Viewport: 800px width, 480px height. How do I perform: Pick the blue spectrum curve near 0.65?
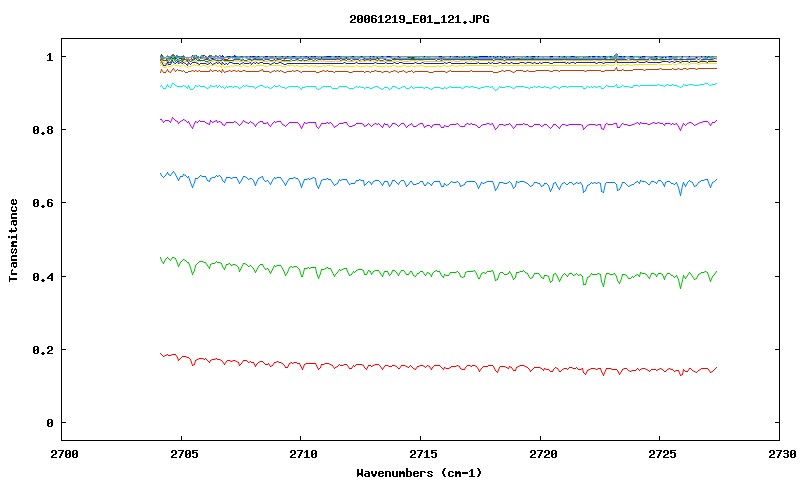439,183
